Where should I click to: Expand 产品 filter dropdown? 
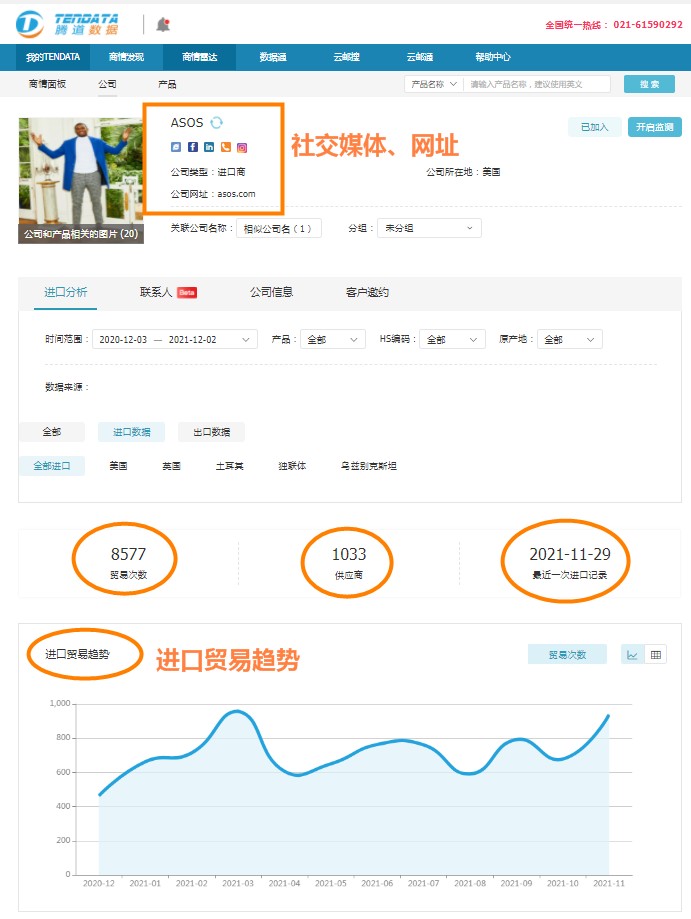pos(333,339)
